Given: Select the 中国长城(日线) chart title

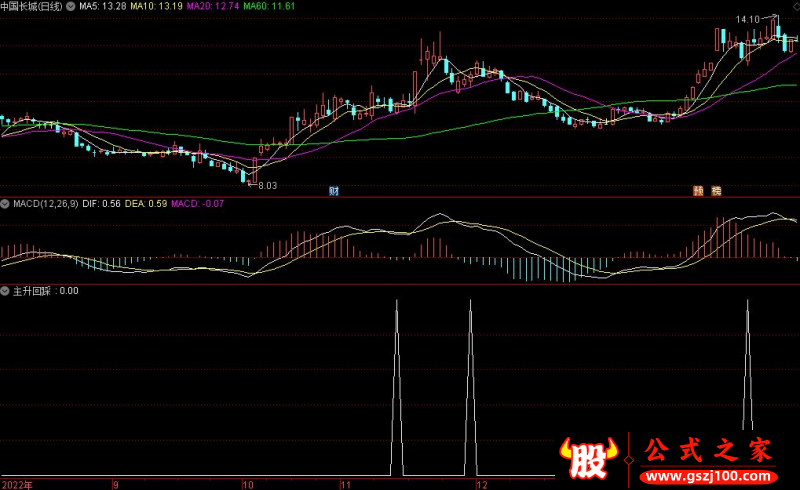Looking at the screenshot, I should (32, 7).
